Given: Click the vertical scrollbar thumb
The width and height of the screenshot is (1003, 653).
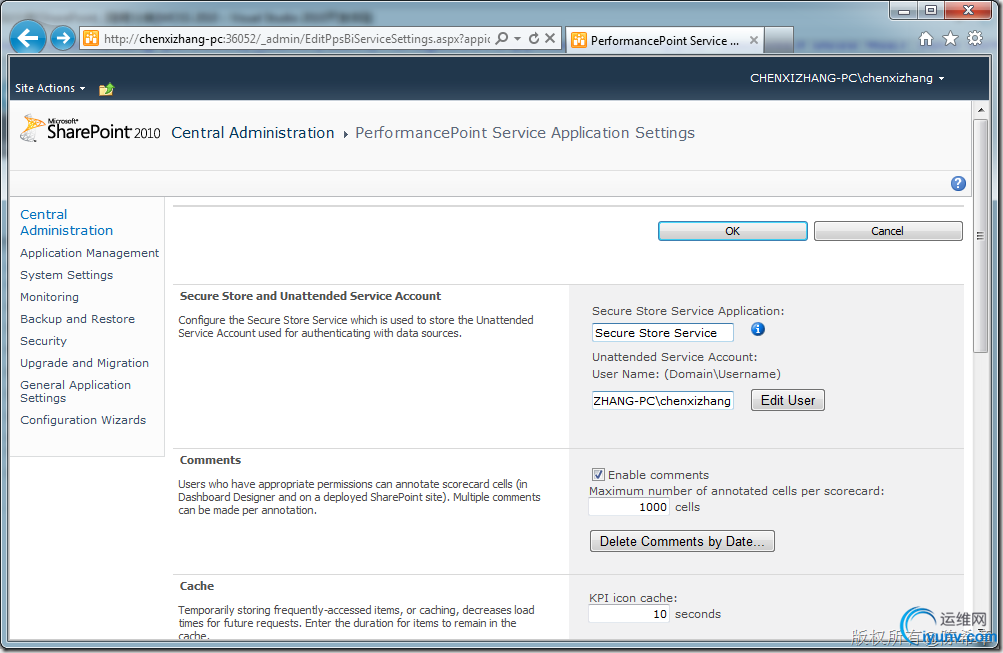Looking at the screenshot, I should [980, 235].
